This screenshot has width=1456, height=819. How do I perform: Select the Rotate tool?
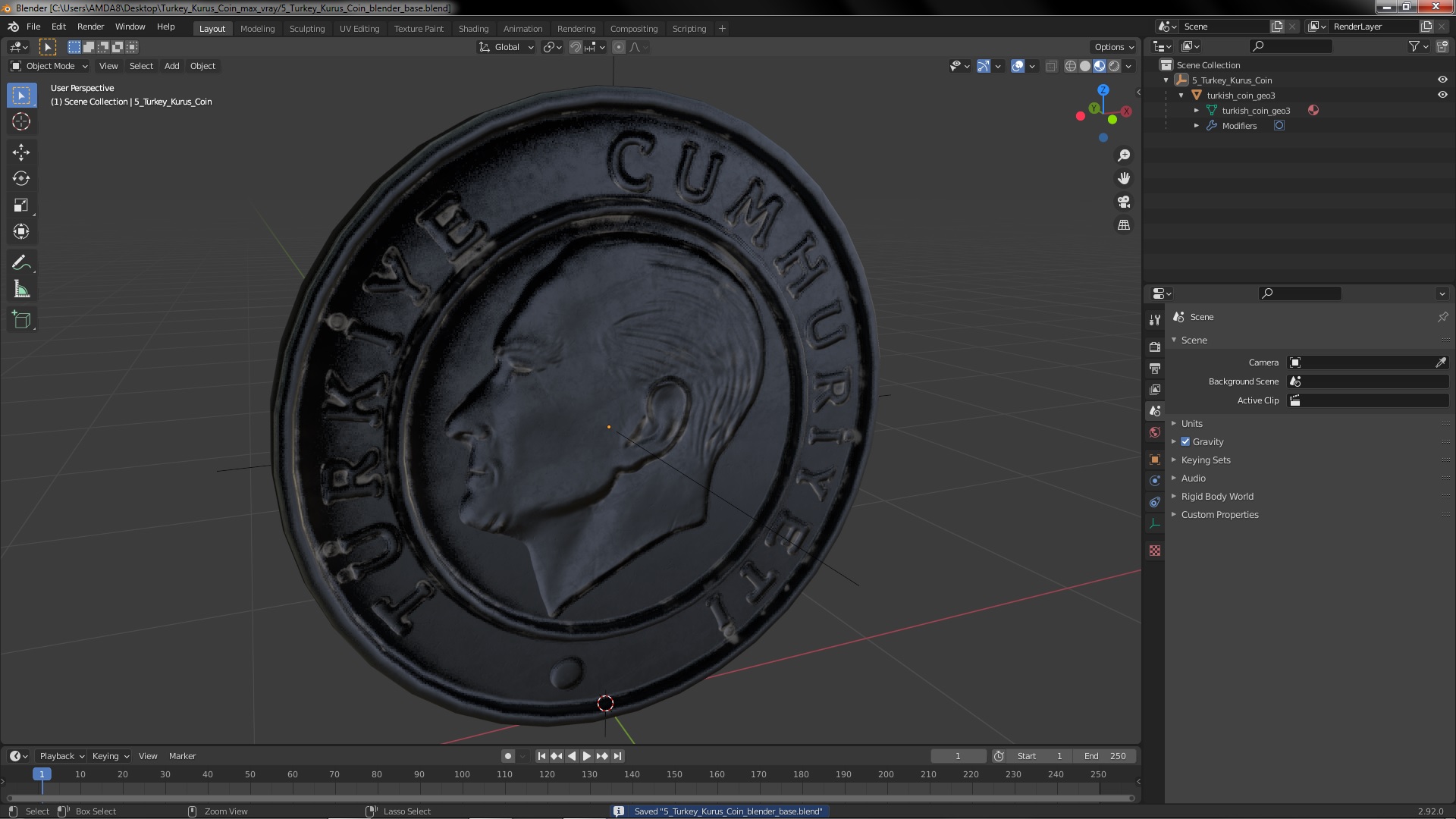coord(21,179)
